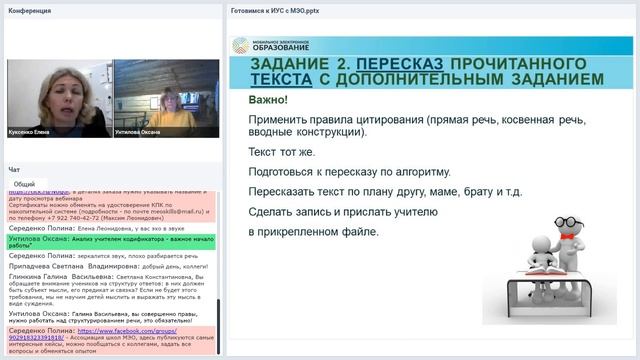
Task: Click Унтилова Оксана's reply to Галина Васильевна
Action: click(x=103, y=317)
